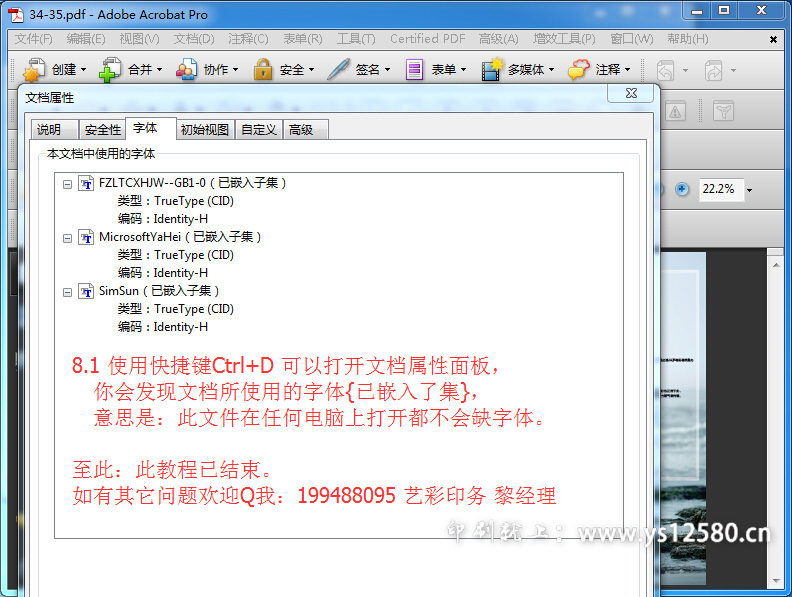
Task: Click the Forms (表单) toolbar icon
Action: pyautogui.click(x=414, y=70)
